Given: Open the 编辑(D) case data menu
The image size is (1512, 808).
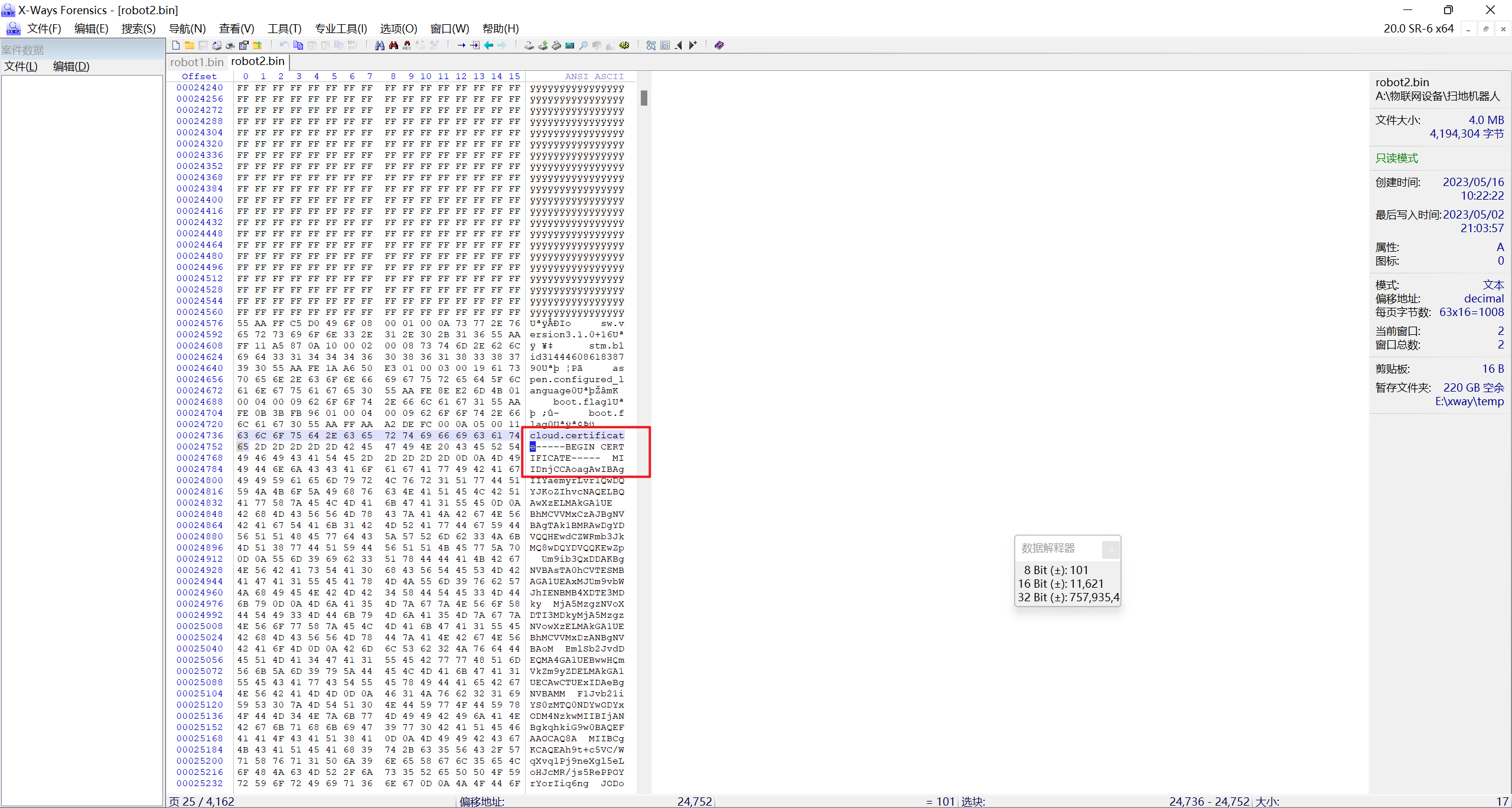Looking at the screenshot, I should click(x=71, y=66).
